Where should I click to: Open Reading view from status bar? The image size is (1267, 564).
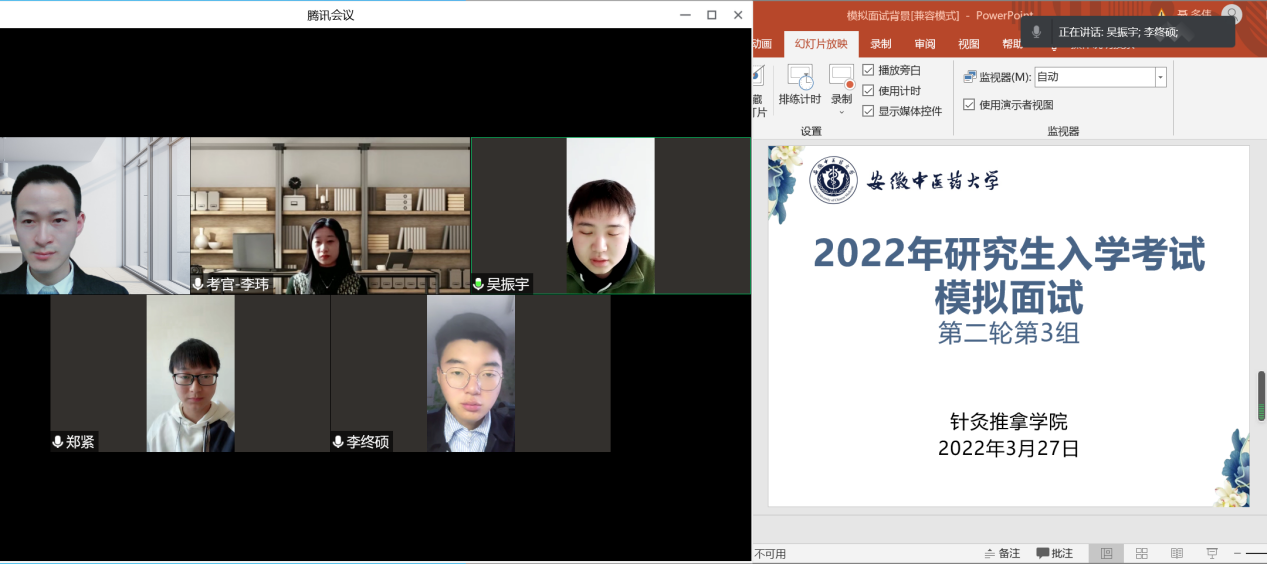click(1177, 553)
